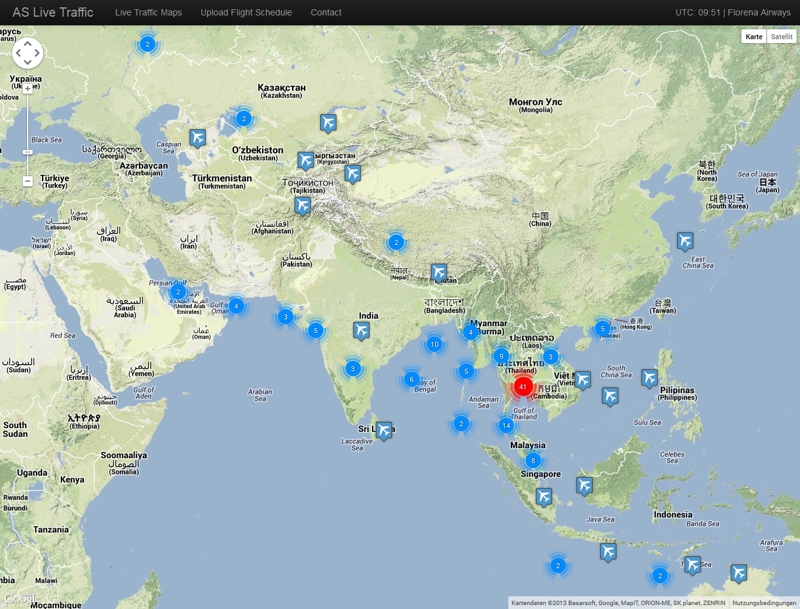Open cluster 3 near Pakistan coast
800x609 pixels.
285,317
